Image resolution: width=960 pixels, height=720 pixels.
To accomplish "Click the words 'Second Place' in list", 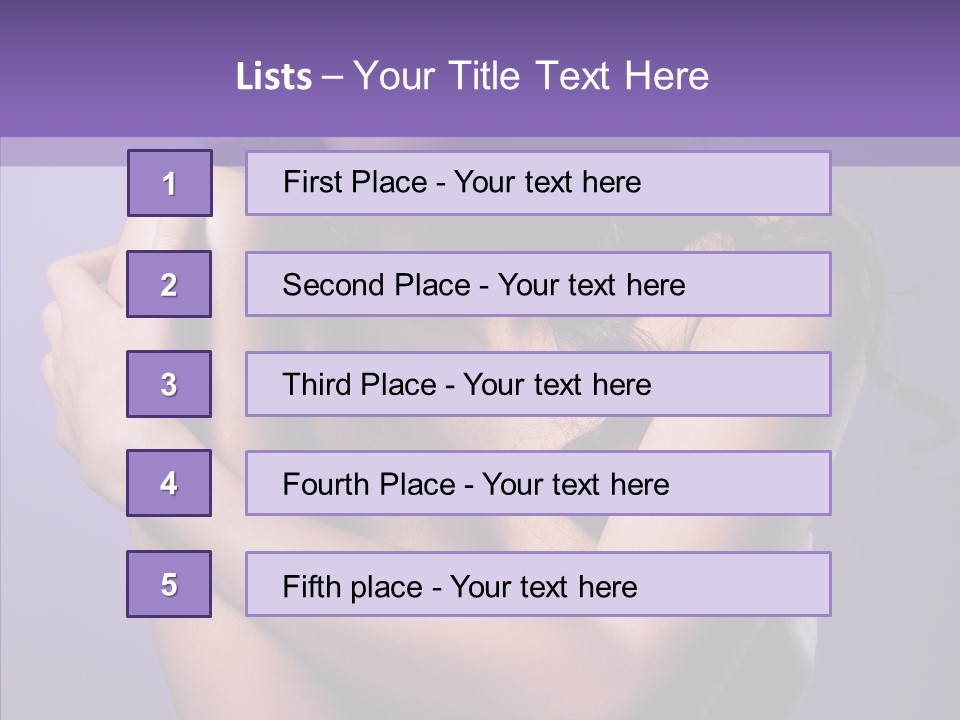I will click(377, 285).
